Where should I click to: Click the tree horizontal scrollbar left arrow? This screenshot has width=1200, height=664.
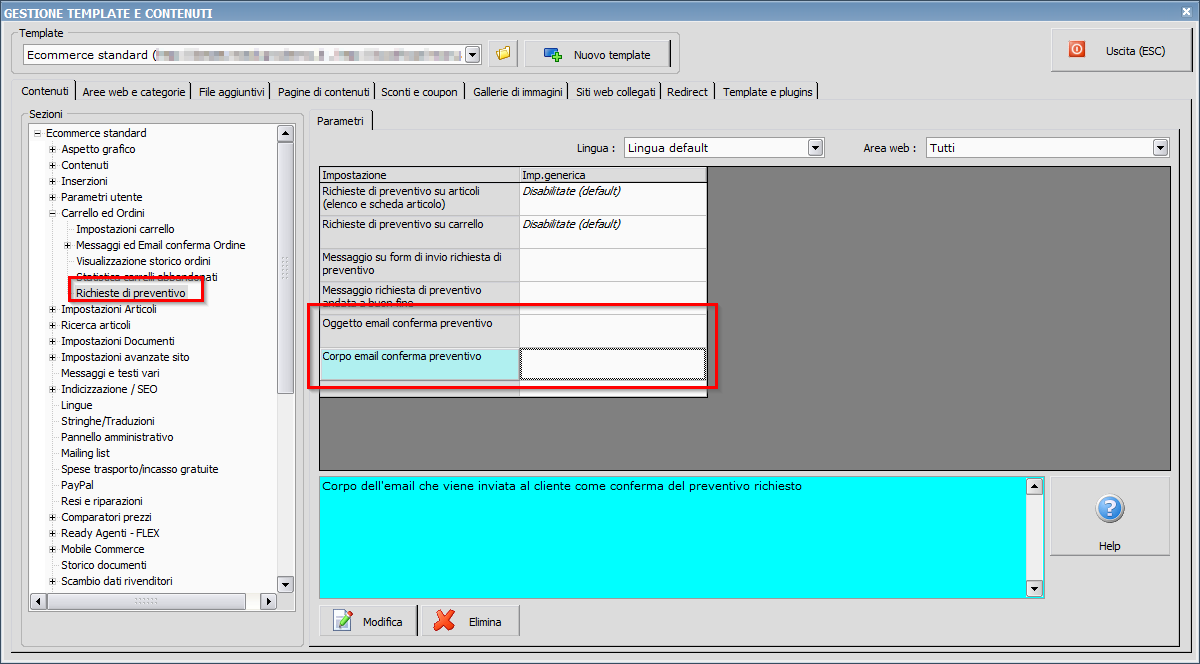39,601
